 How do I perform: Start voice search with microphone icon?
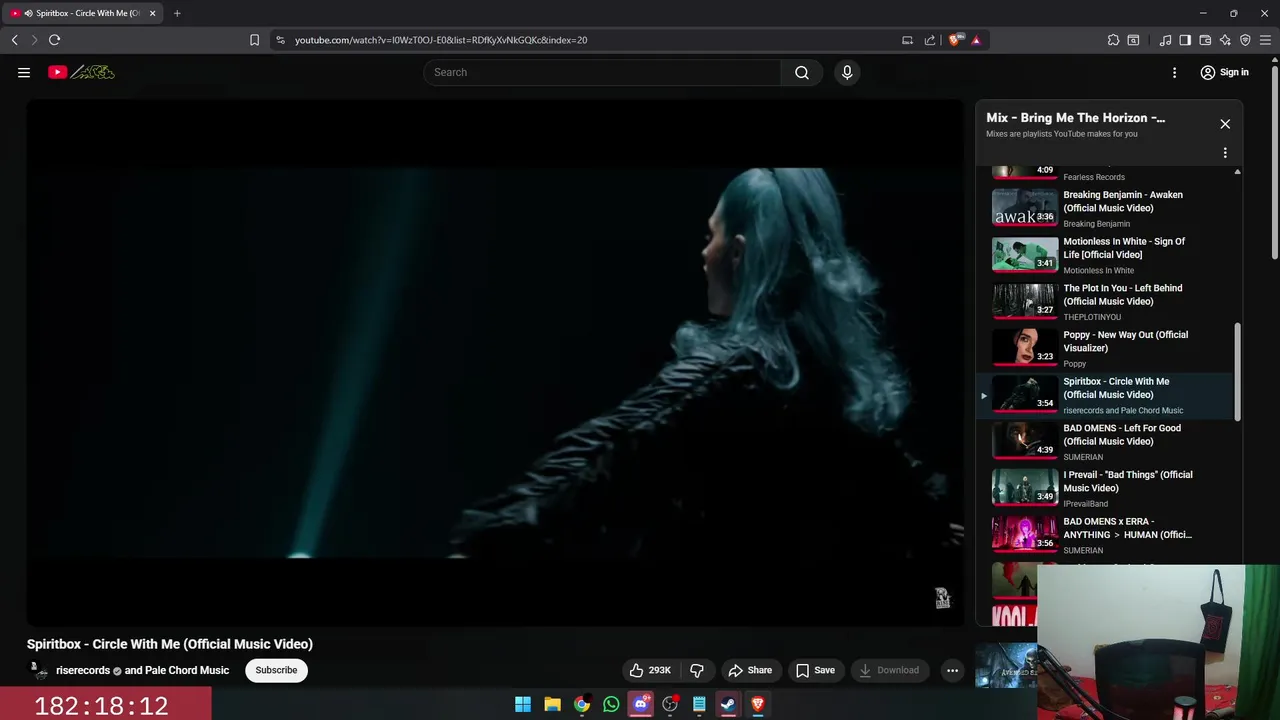coord(847,72)
